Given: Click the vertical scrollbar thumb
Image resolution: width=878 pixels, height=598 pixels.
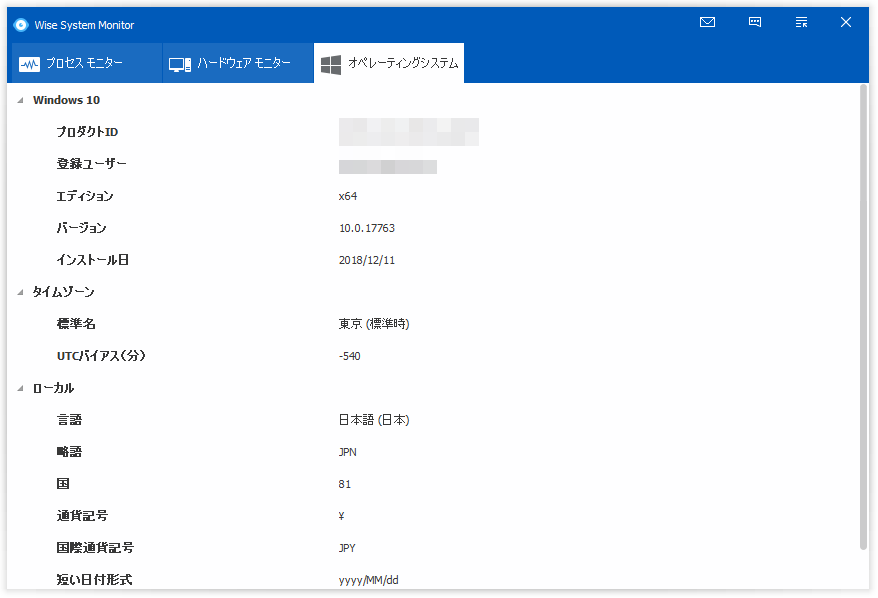Looking at the screenshot, I should click(863, 316).
